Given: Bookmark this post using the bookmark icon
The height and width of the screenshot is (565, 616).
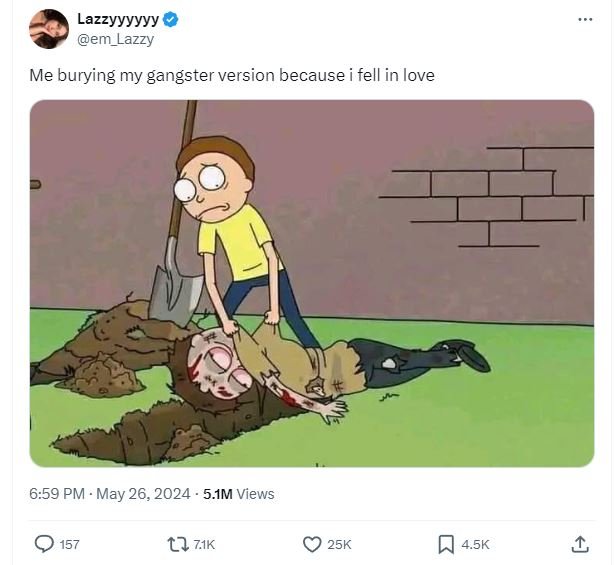Looking at the screenshot, I should [x=446, y=544].
